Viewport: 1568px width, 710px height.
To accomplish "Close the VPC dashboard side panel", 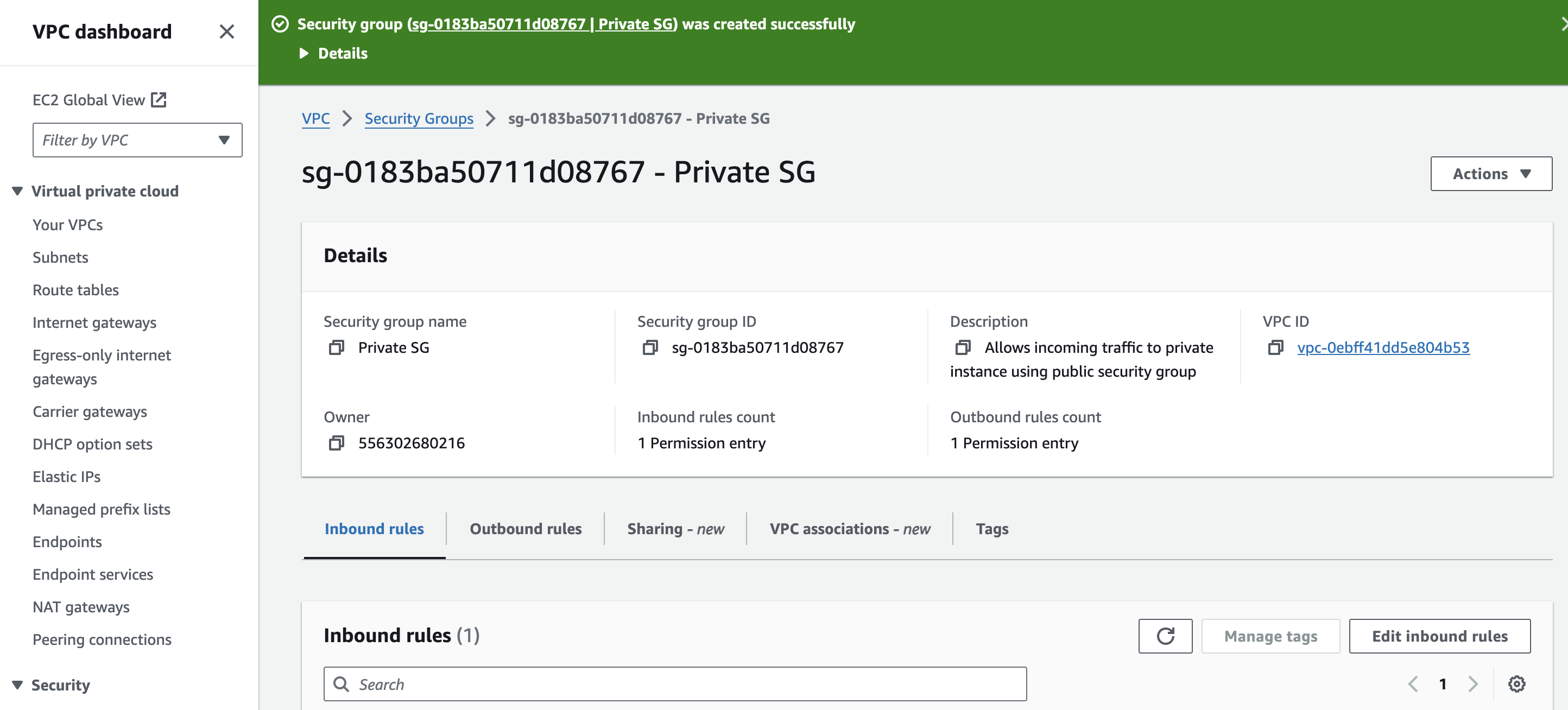I will 226,31.
